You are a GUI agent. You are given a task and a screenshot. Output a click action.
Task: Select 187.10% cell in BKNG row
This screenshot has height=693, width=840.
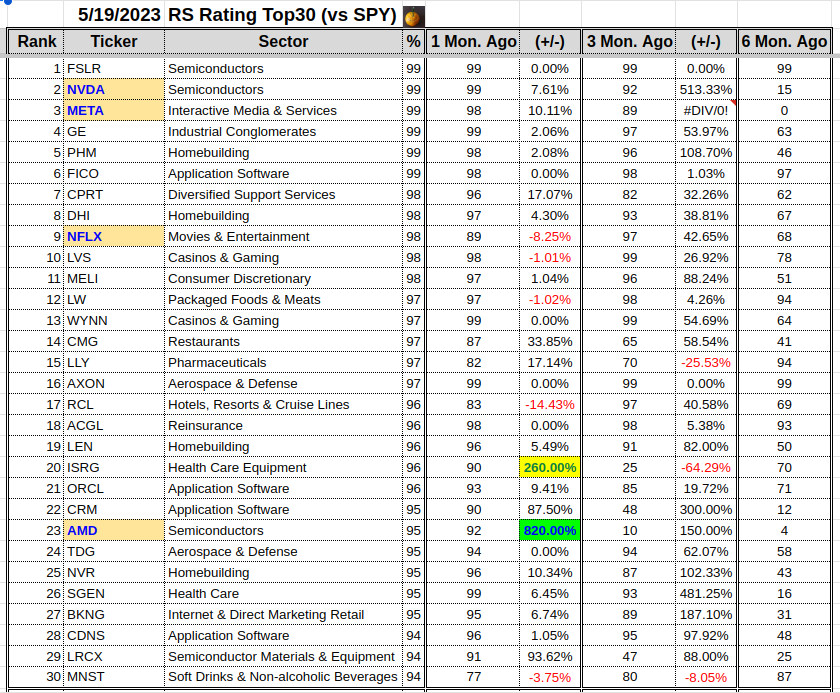(x=706, y=614)
